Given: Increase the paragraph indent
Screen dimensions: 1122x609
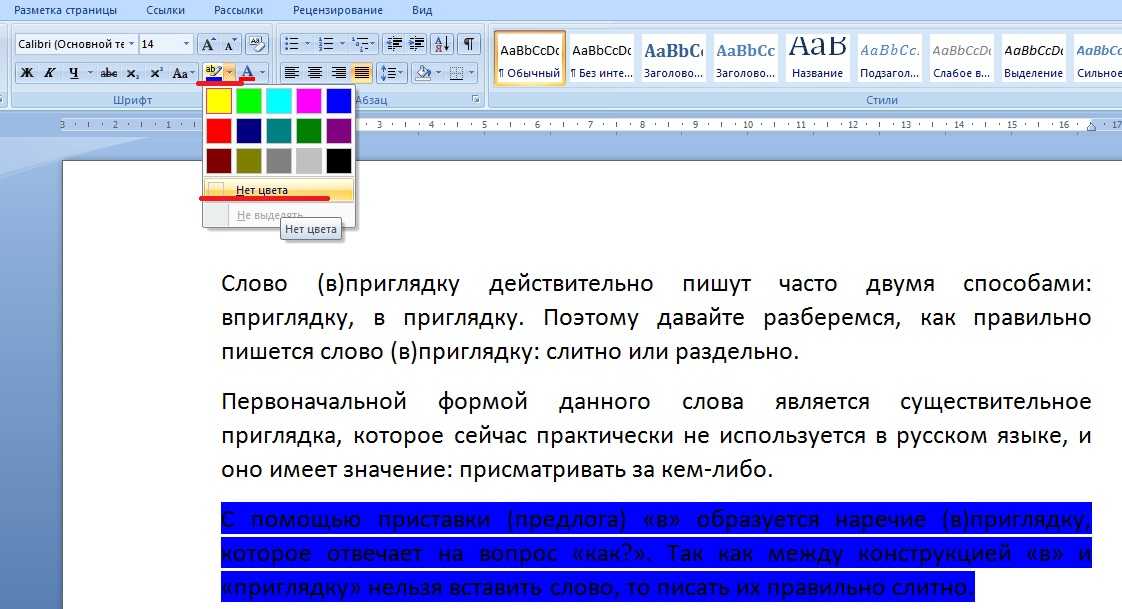Looking at the screenshot, I should coord(416,44).
